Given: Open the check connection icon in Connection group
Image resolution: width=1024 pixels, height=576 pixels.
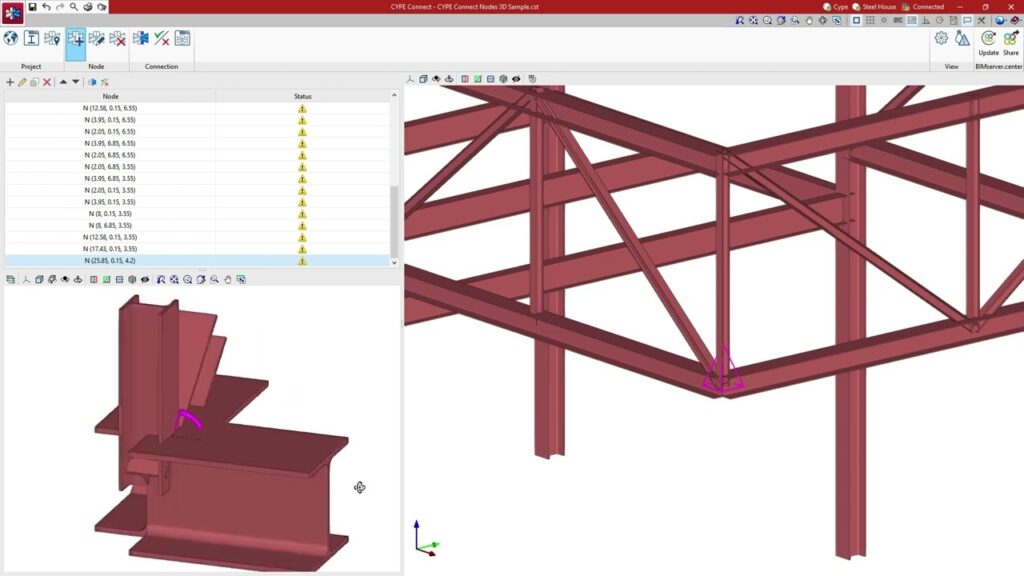Looking at the screenshot, I should click(160, 39).
